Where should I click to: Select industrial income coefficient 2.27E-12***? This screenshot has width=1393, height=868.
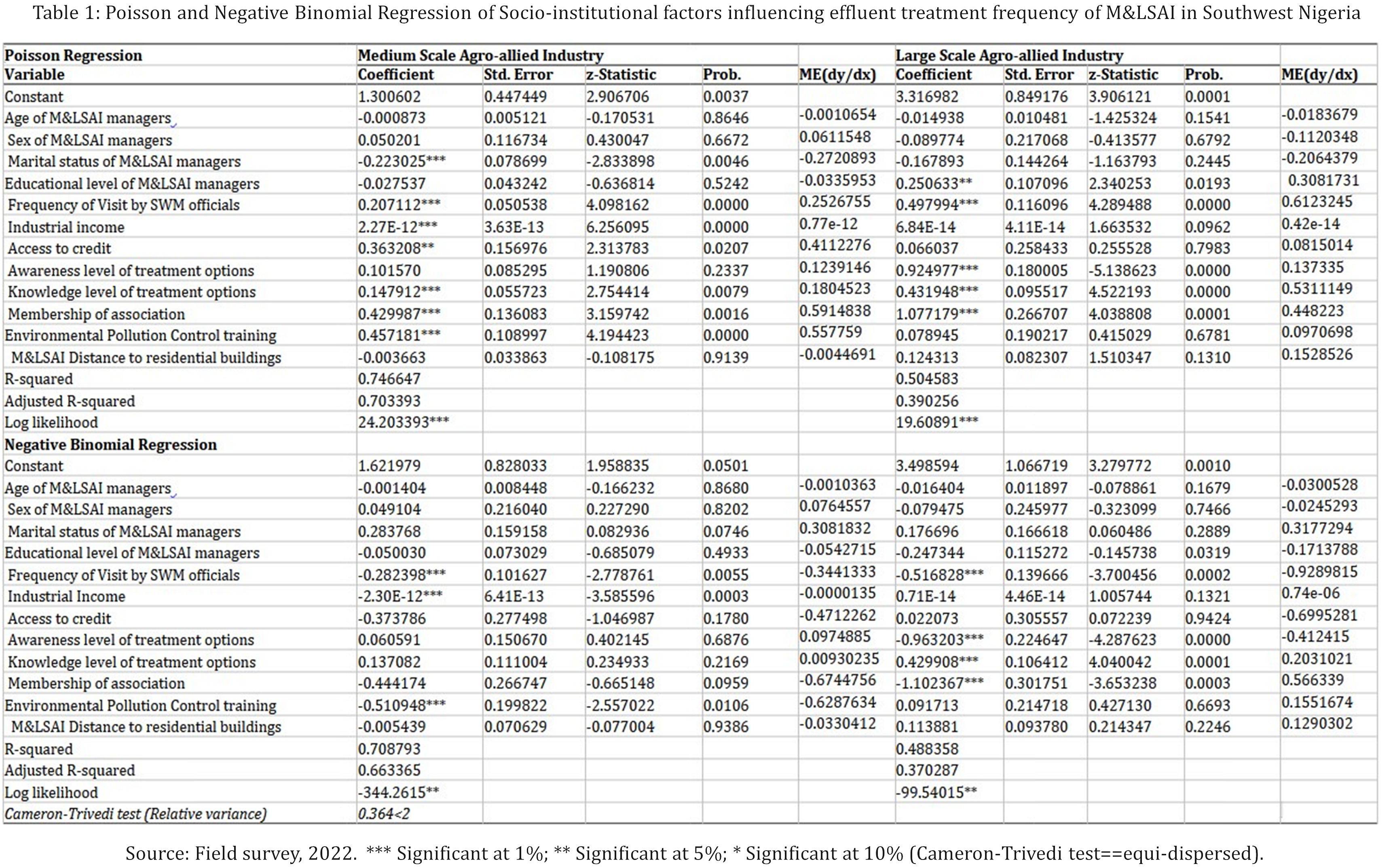point(398,227)
